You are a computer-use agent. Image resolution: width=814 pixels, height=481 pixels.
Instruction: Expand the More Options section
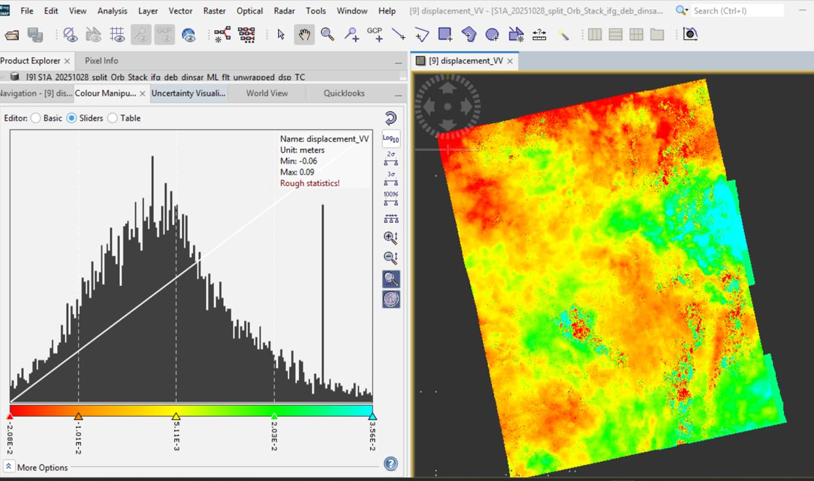coord(9,467)
